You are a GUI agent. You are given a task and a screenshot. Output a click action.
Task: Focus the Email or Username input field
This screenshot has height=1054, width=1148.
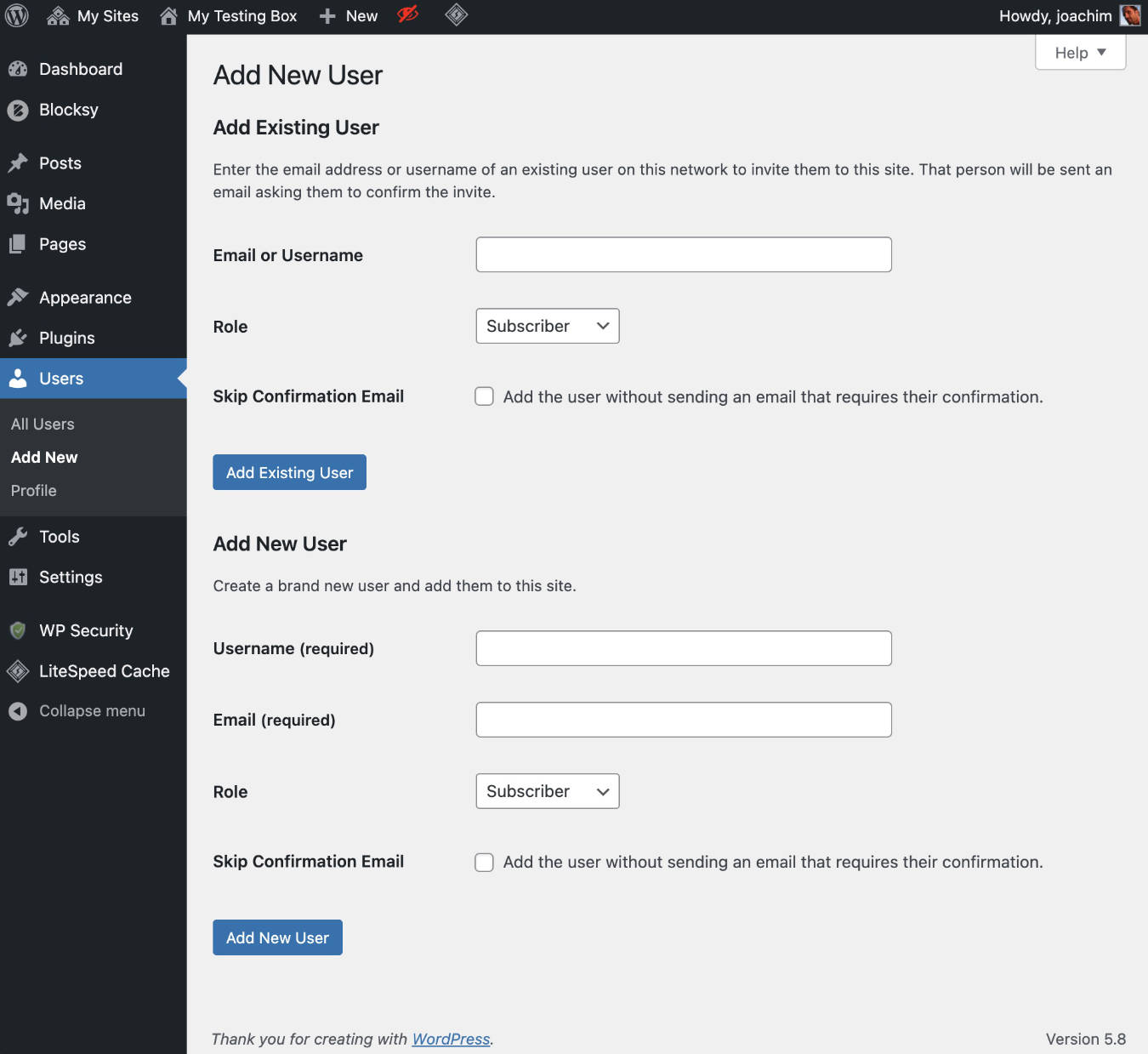683,254
